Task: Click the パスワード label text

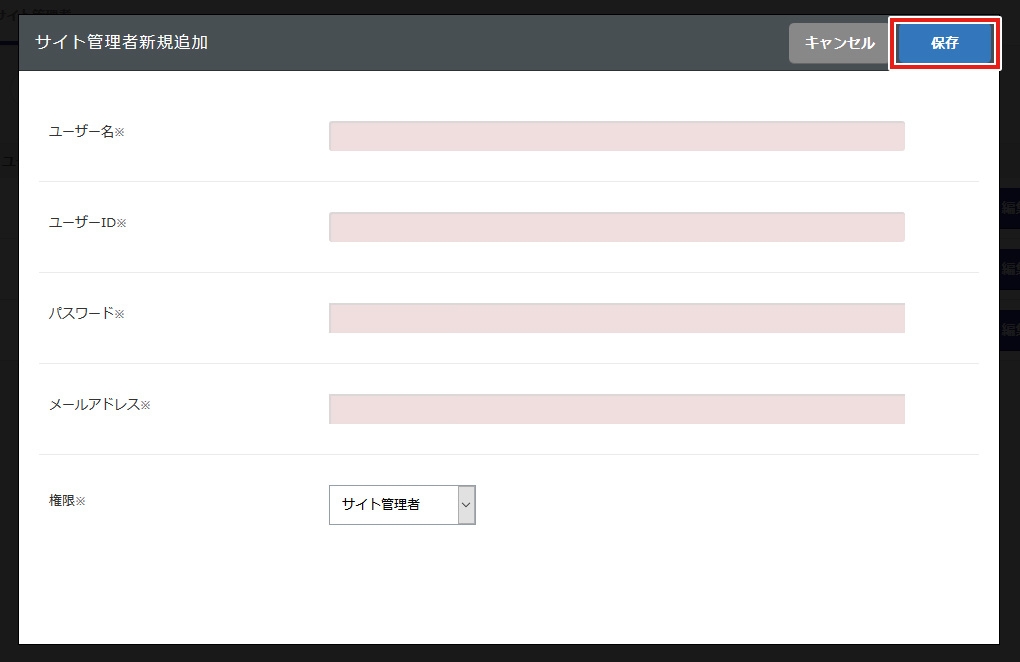Action: tap(87, 313)
